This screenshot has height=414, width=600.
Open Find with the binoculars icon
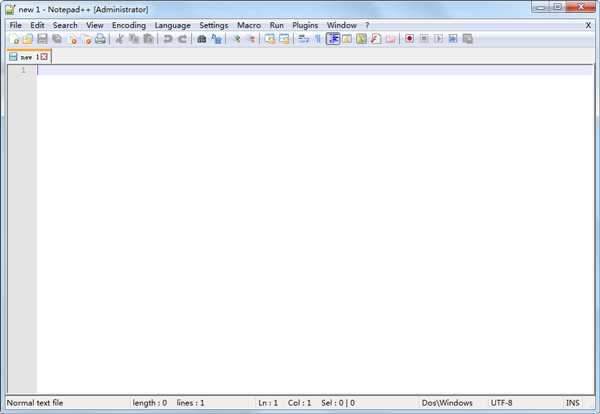click(202, 39)
